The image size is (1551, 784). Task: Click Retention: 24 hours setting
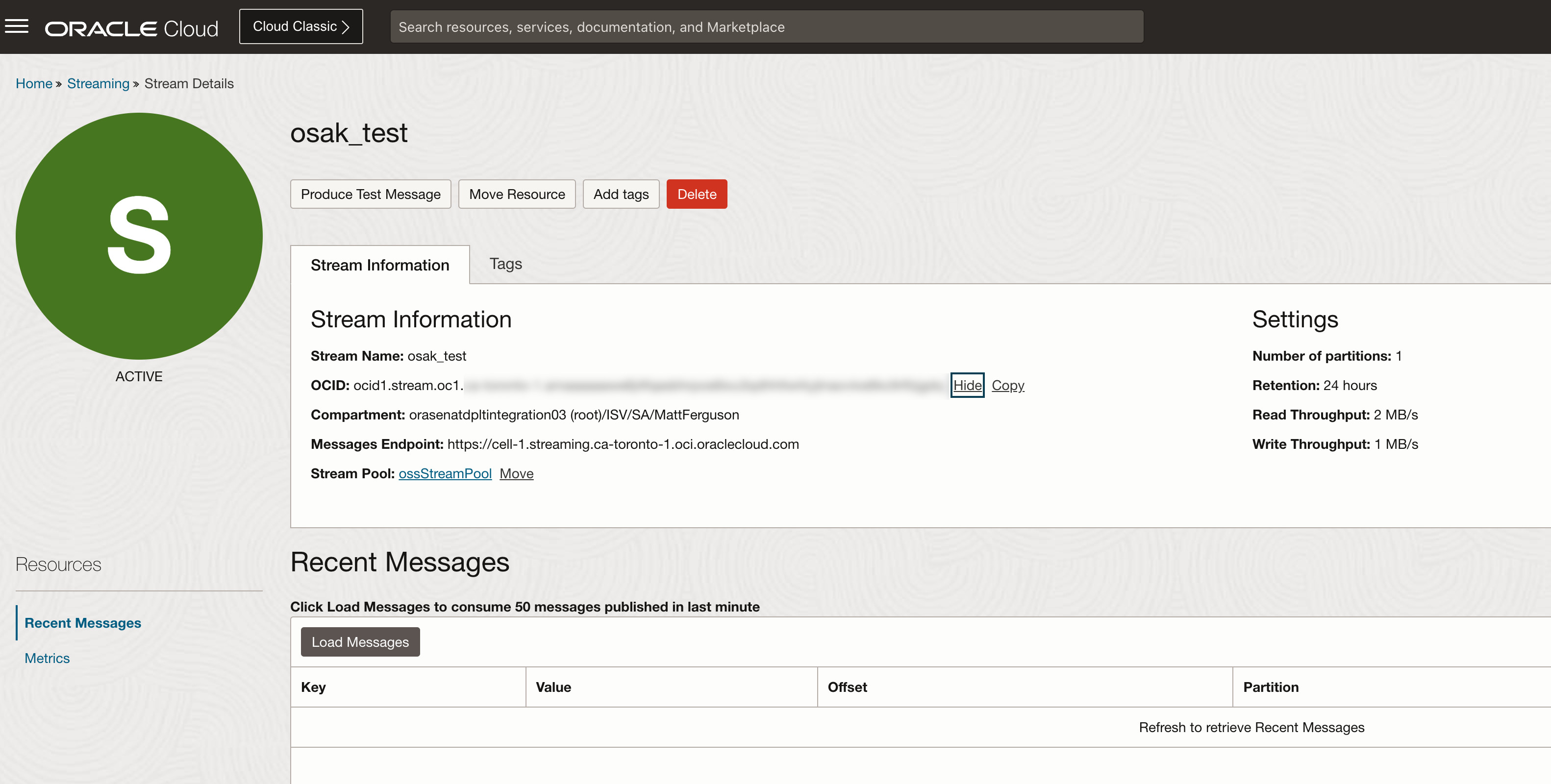tap(1314, 385)
